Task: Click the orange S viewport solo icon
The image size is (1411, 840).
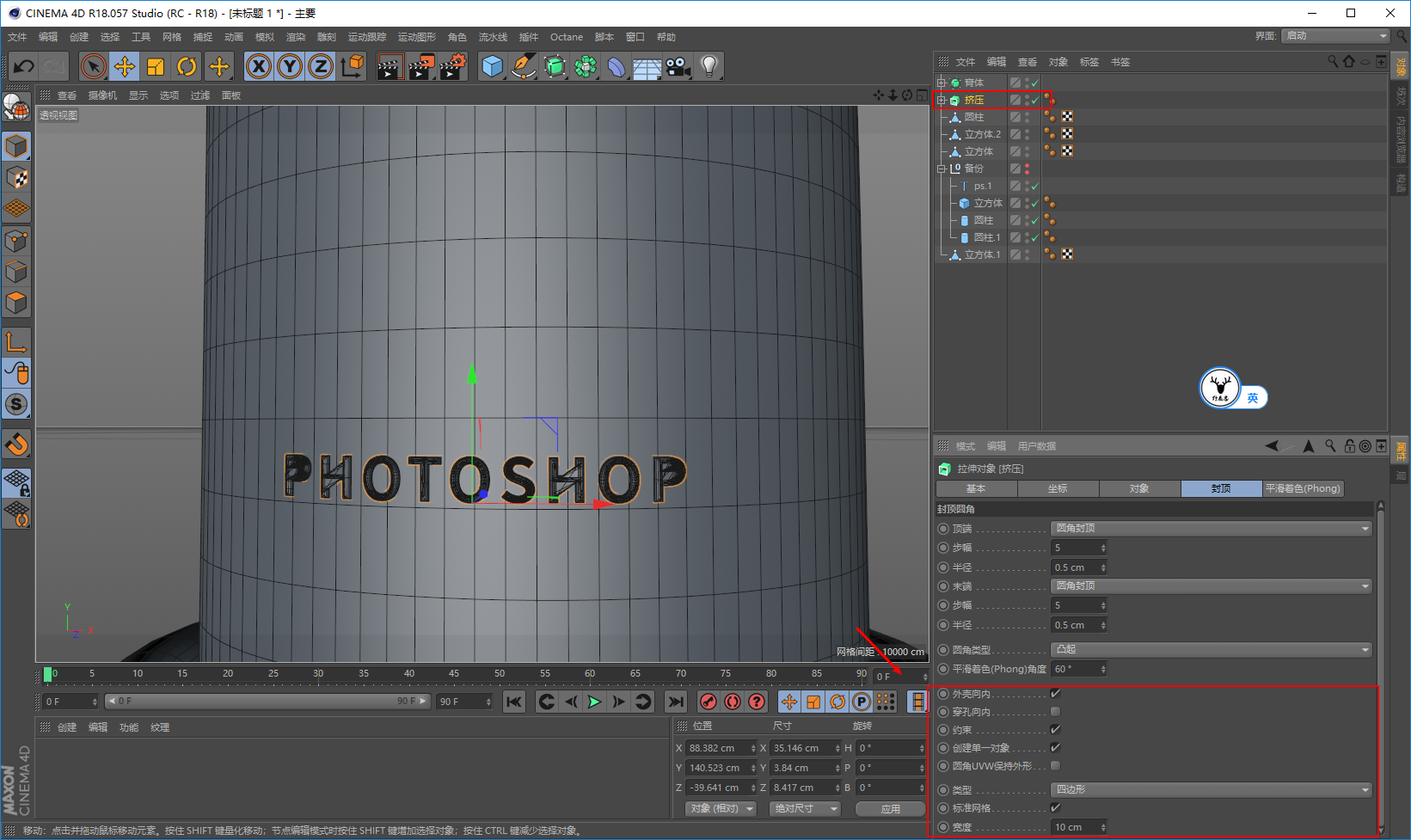Action: click(x=16, y=404)
